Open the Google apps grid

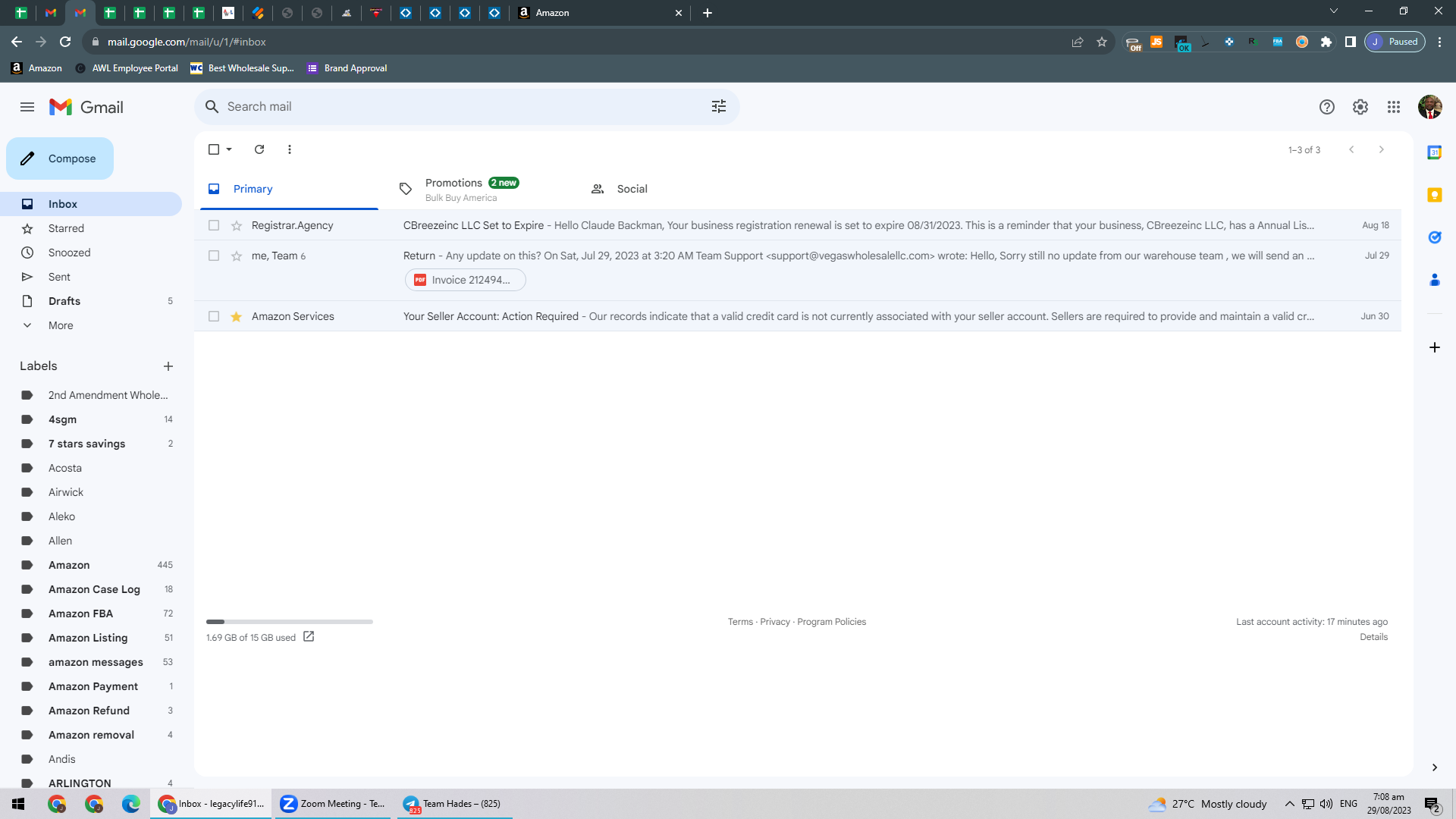(1394, 107)
